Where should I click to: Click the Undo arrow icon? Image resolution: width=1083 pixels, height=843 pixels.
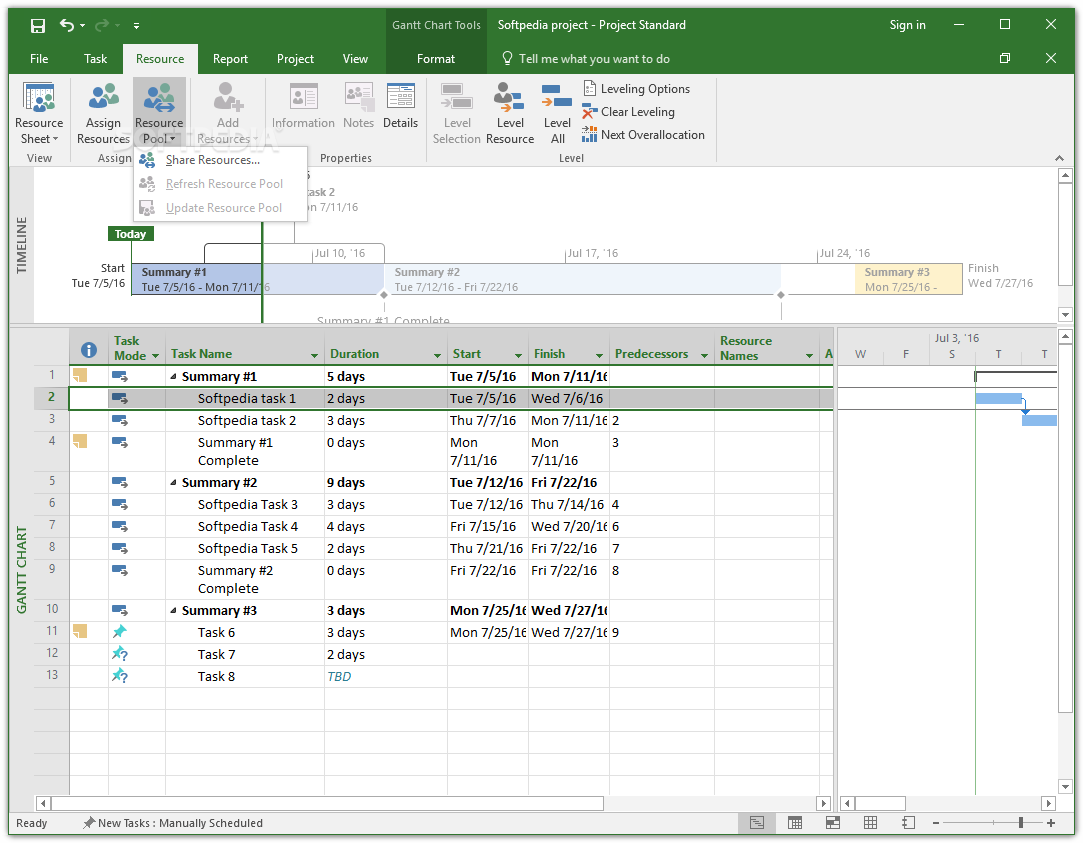pos(66,26)
